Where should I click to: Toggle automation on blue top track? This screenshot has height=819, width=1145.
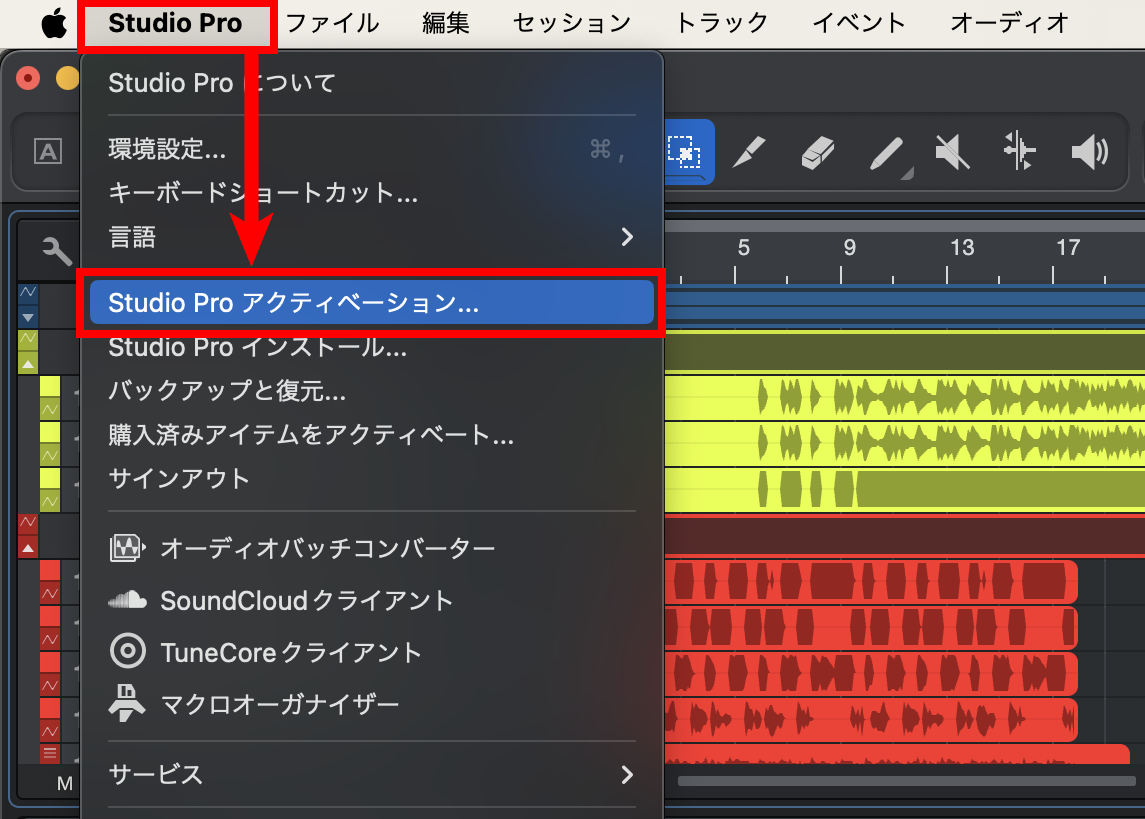tap(28, 293)
